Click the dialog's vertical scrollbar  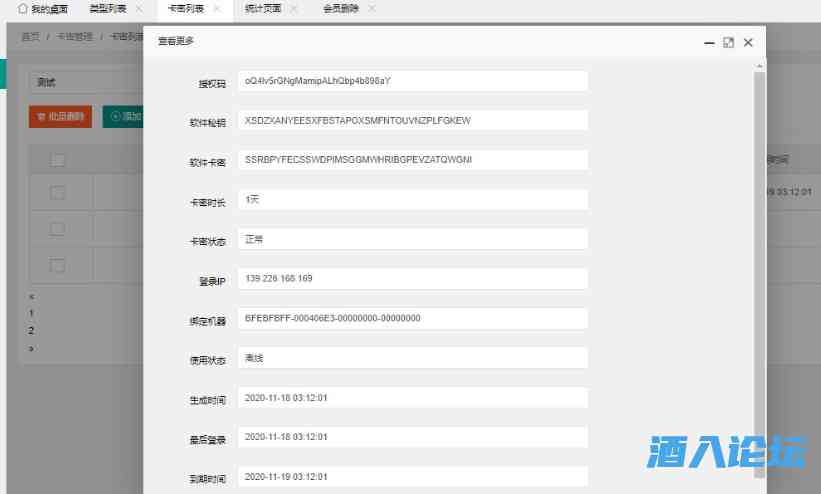click(x=759, y=250)
